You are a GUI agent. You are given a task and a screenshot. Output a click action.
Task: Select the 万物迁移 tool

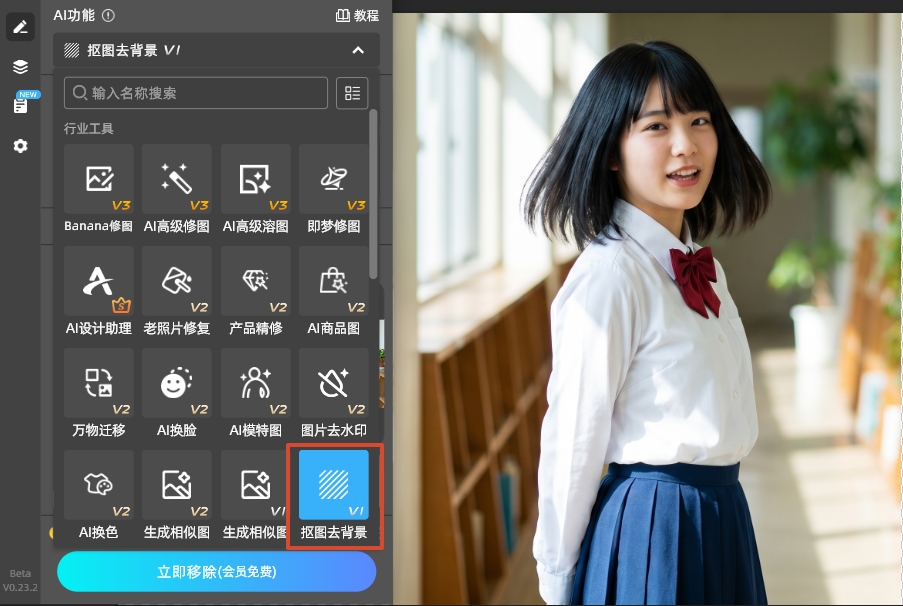[x=98, y=393]
